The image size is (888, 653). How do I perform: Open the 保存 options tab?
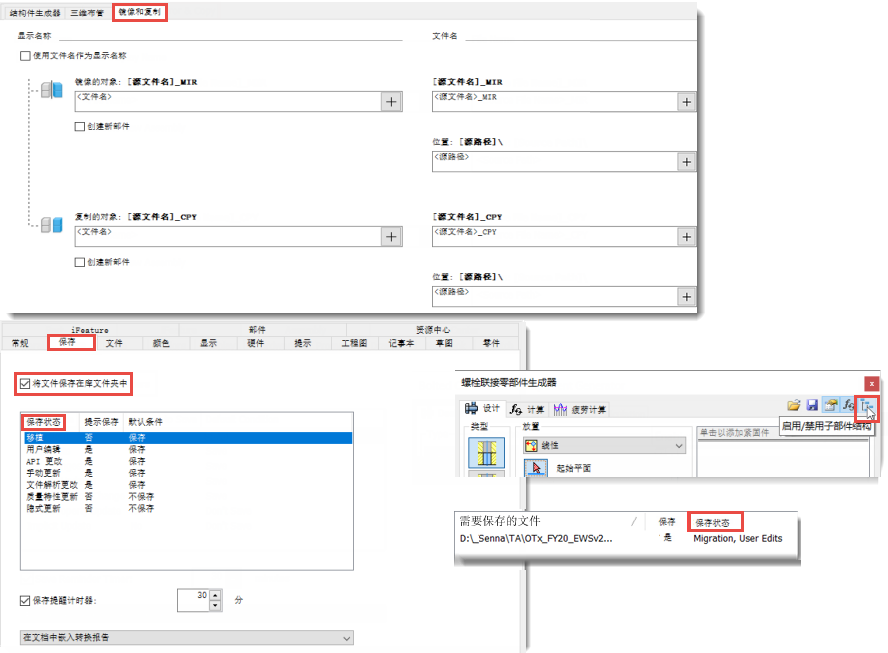[x=67, y=342]
